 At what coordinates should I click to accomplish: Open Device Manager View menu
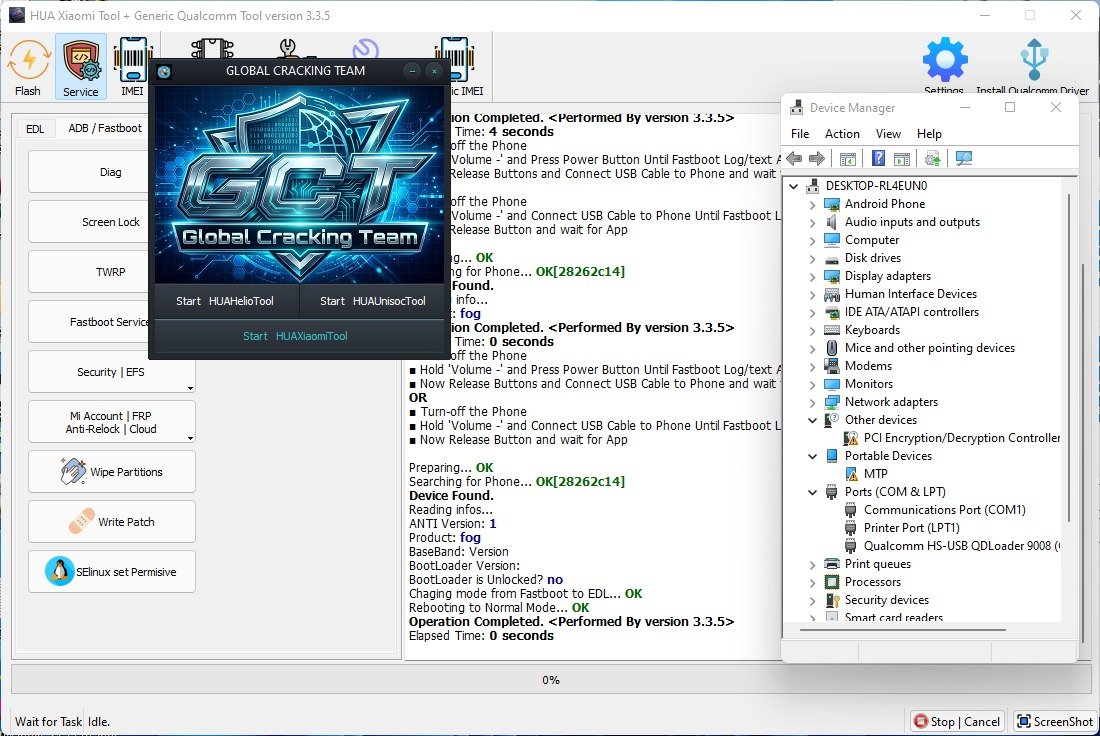tap(887, 133)
